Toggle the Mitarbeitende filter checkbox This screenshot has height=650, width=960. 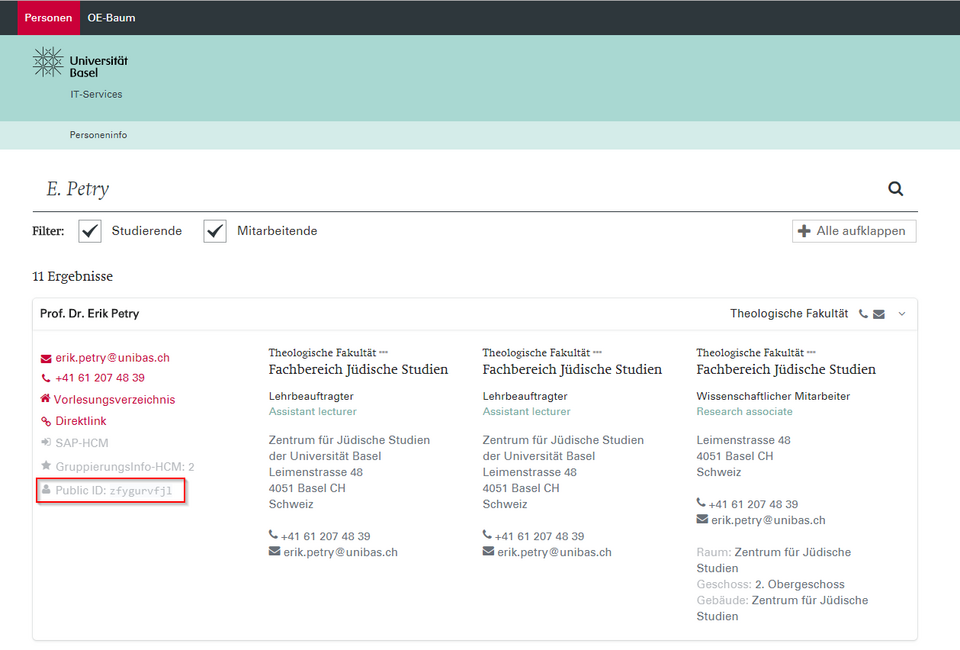pyautogui.click(x=215, y=231)
